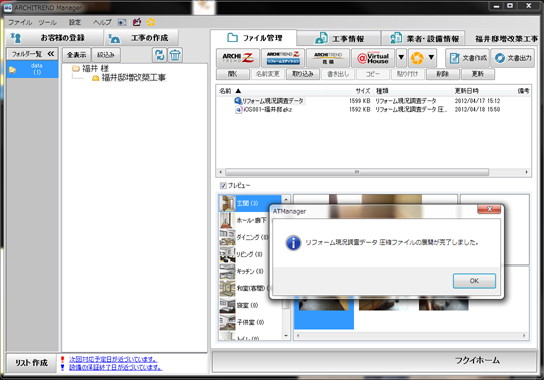
Task: Click the コピー copy button
Action: pos(373,74)
